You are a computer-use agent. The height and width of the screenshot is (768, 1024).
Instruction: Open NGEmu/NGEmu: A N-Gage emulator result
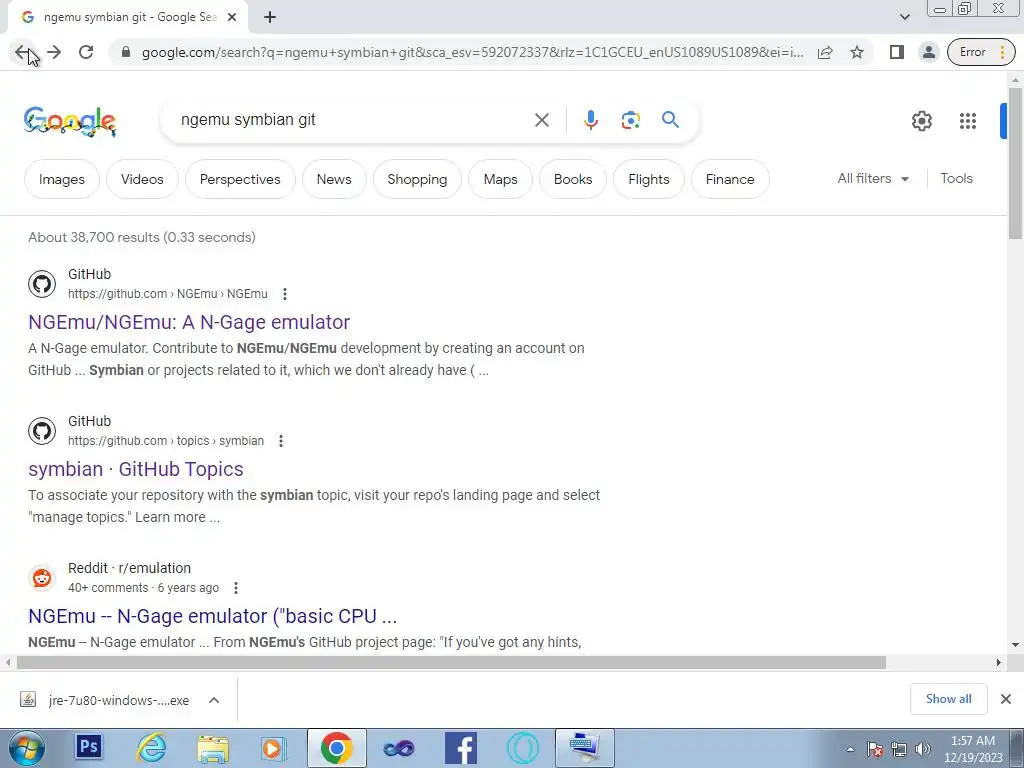[x=189, y=322]
